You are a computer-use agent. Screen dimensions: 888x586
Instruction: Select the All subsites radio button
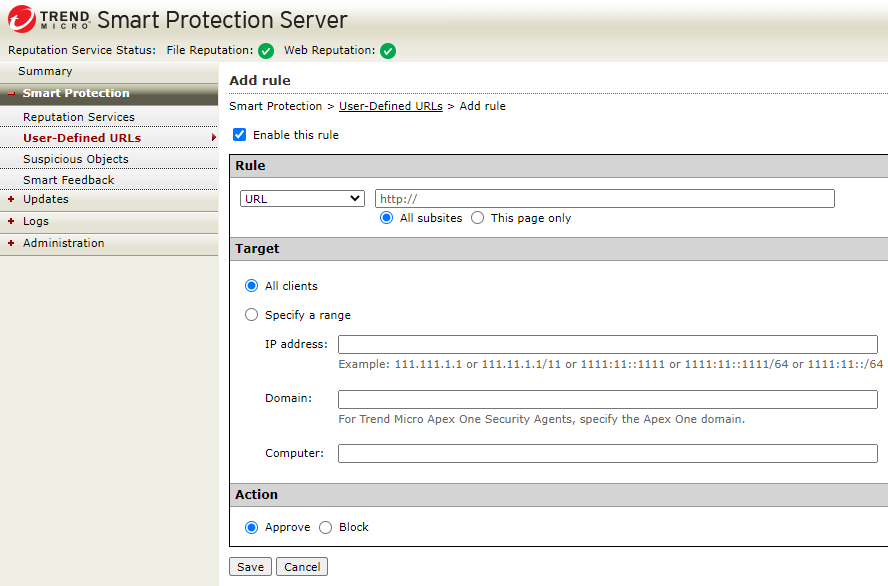pyautogui.click(x=387, y=218)
